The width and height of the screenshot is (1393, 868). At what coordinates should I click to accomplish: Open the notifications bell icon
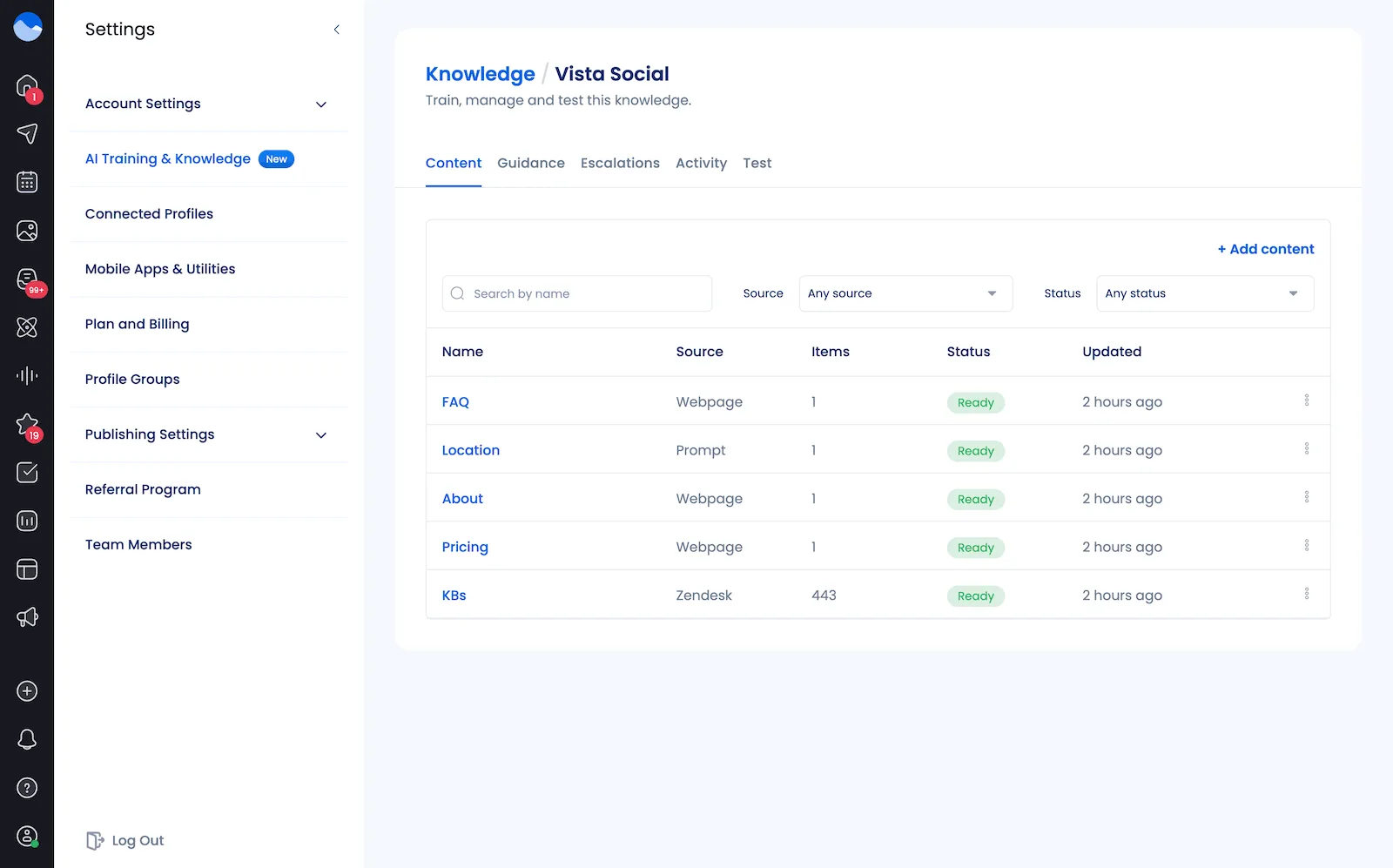coord(27,739)
